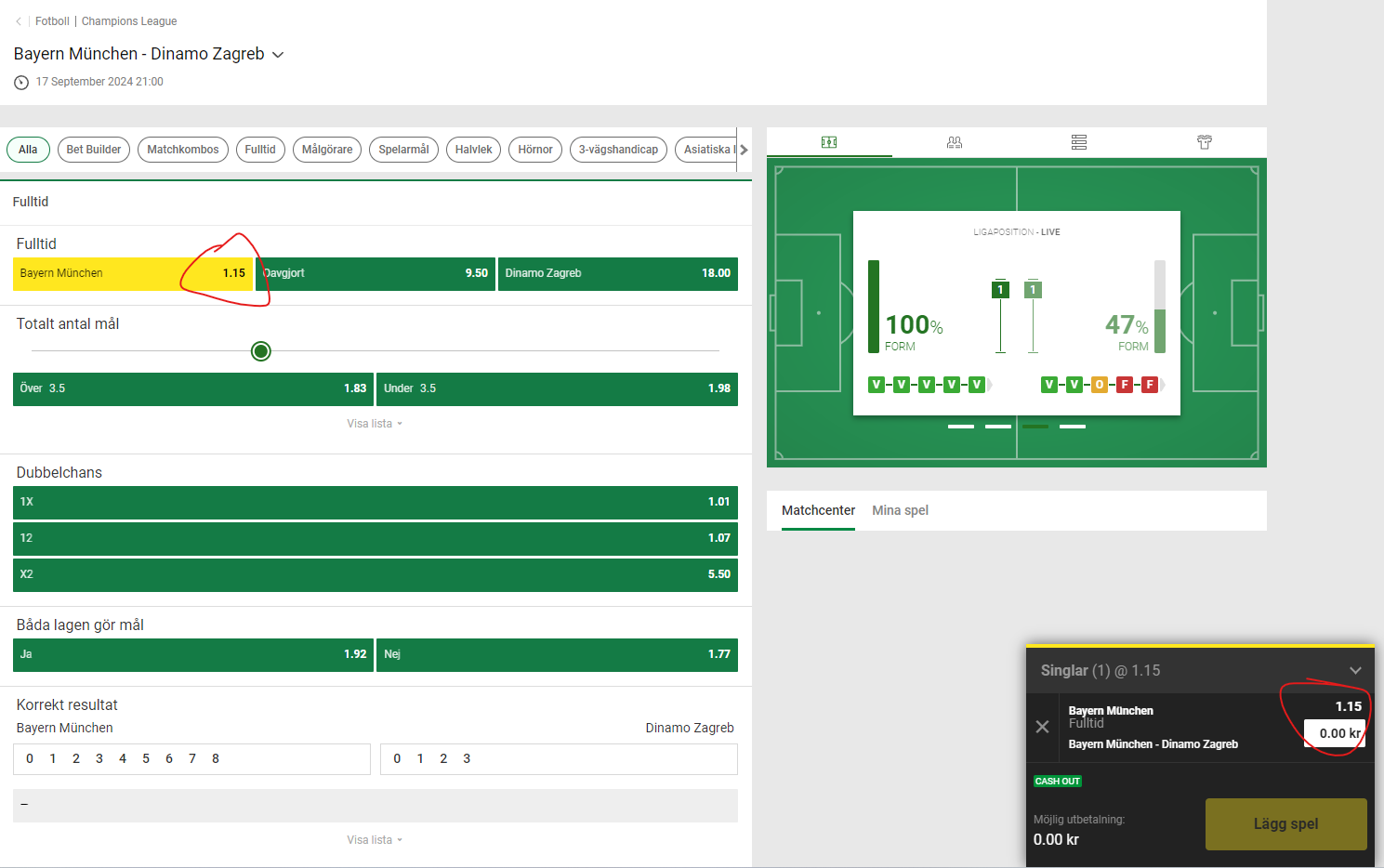Image resolution: width=1384 pixels, height=868 pixels.
Task: Select the Fulltid filter chip
Action: click(260, 150)
